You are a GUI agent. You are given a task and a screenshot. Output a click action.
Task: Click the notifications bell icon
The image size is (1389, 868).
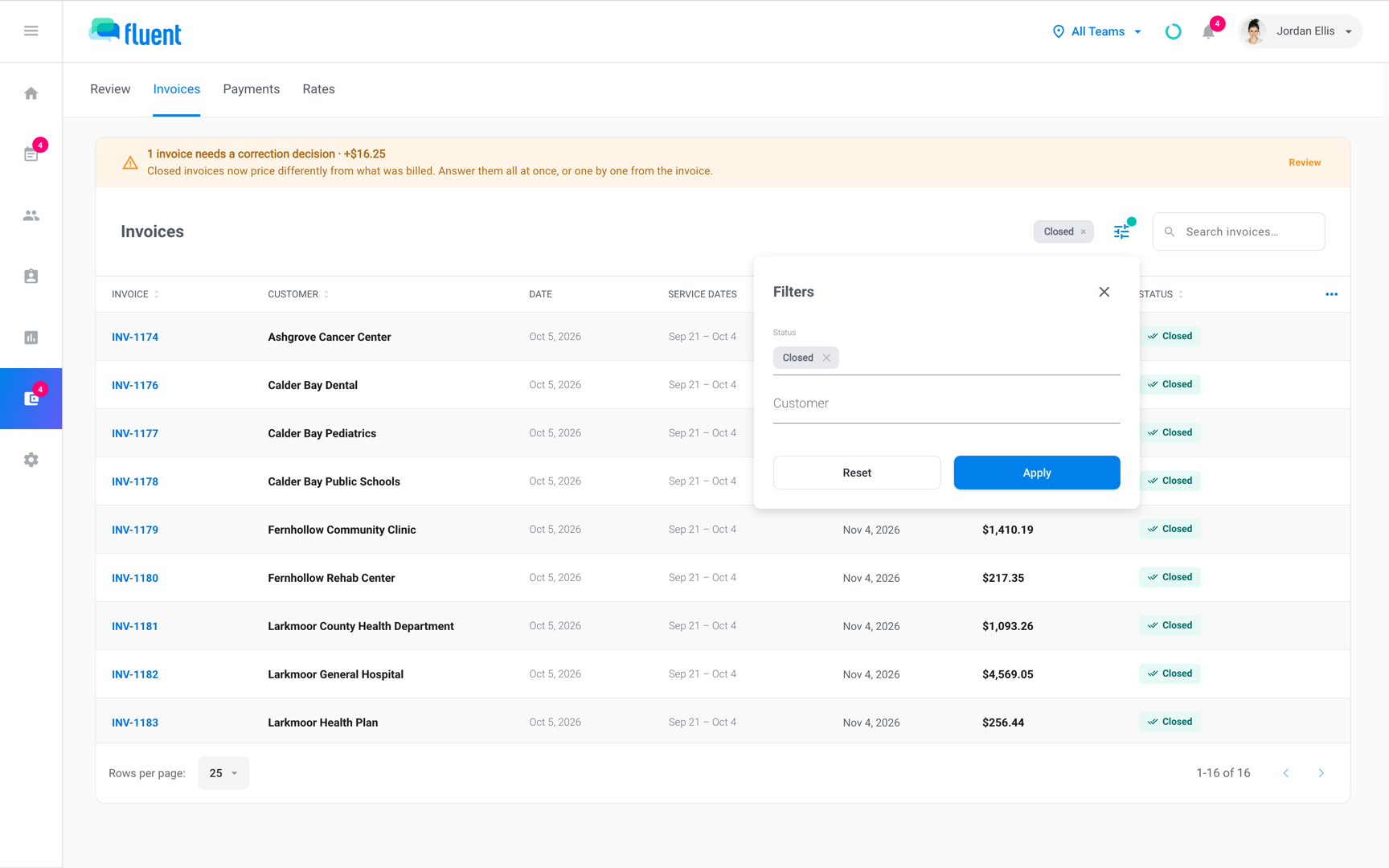pyautogui.click(x=1208, y=32)
